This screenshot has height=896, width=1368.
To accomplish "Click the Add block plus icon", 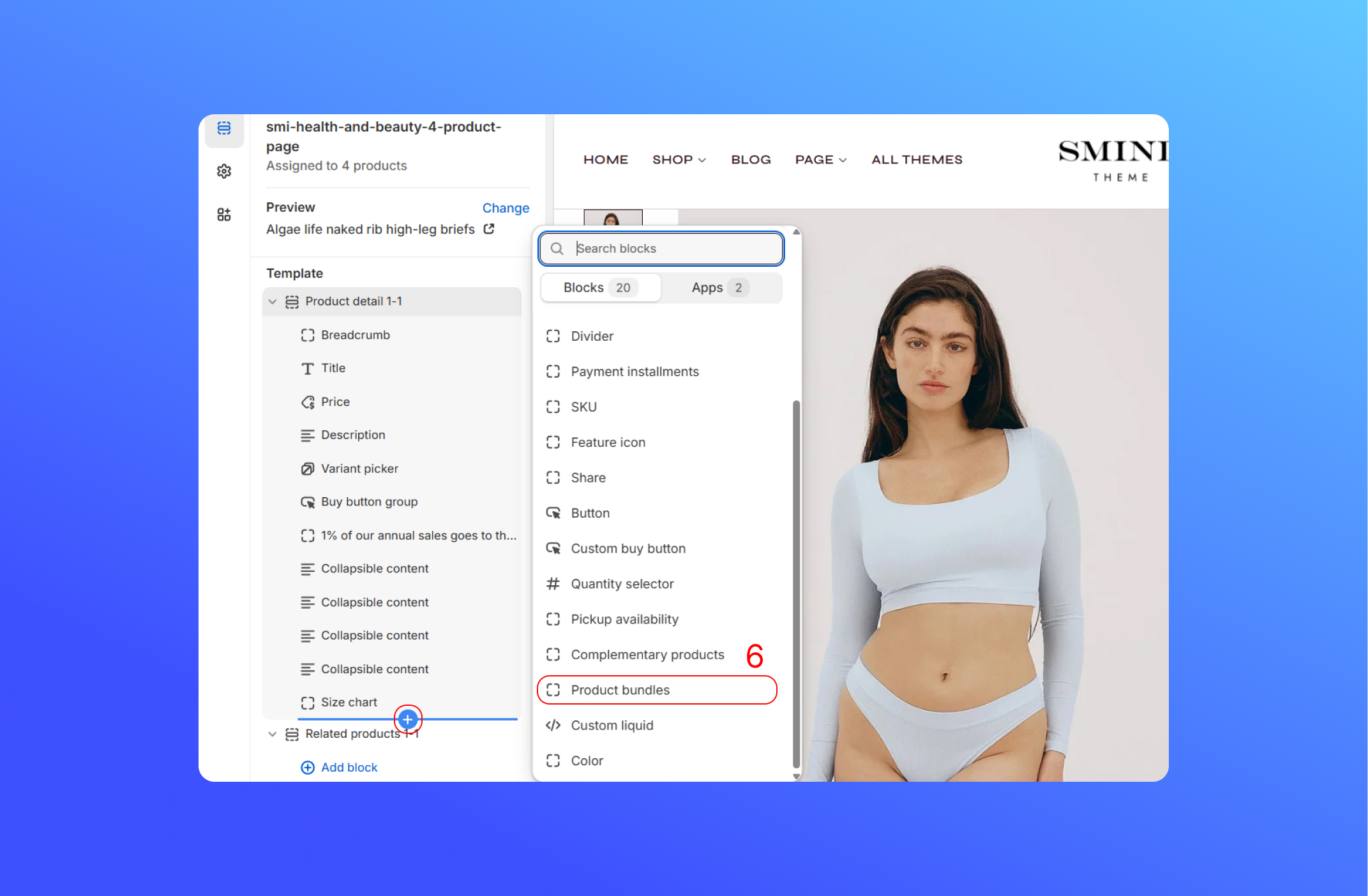I will (308, 768).
